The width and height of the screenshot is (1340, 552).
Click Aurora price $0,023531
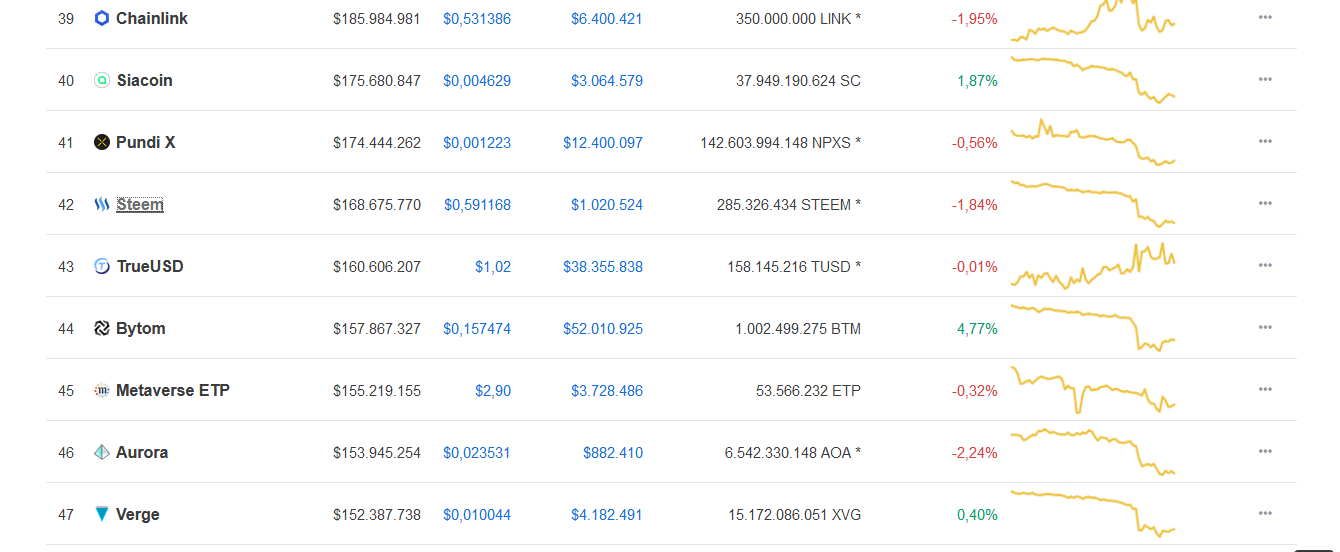pyautogui.click(x=477, y=453)
